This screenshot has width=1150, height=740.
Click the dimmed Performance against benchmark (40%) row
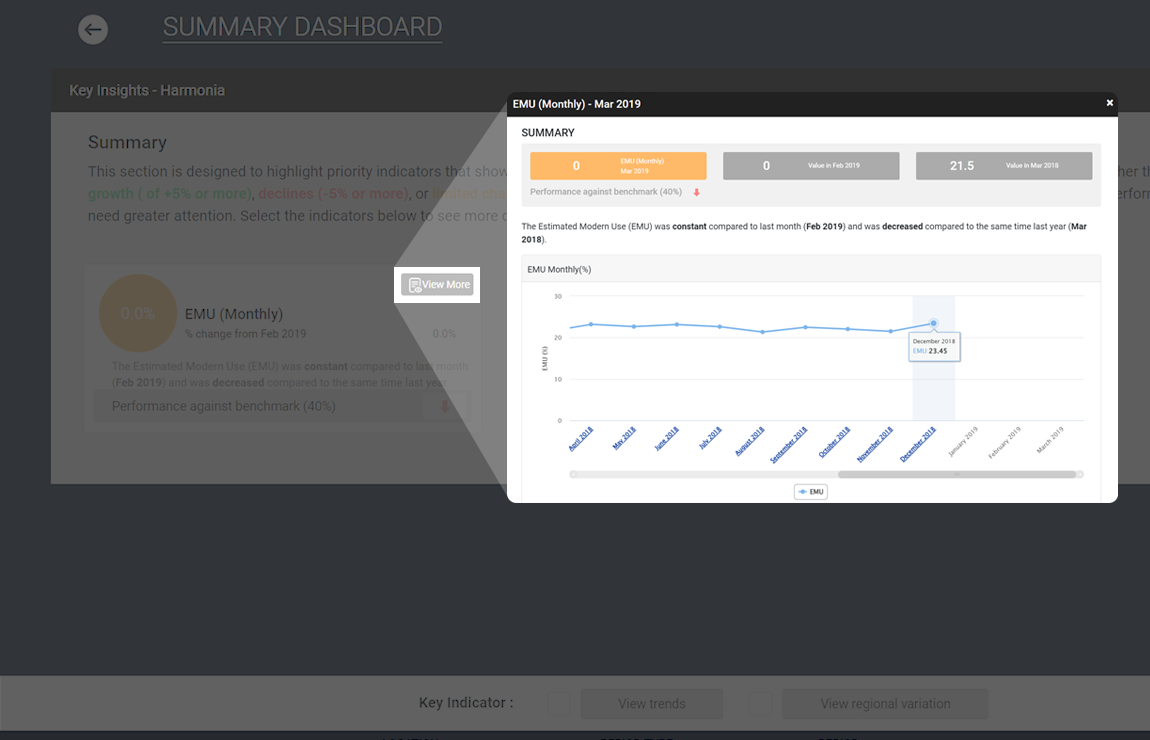(x=281, y=406)
